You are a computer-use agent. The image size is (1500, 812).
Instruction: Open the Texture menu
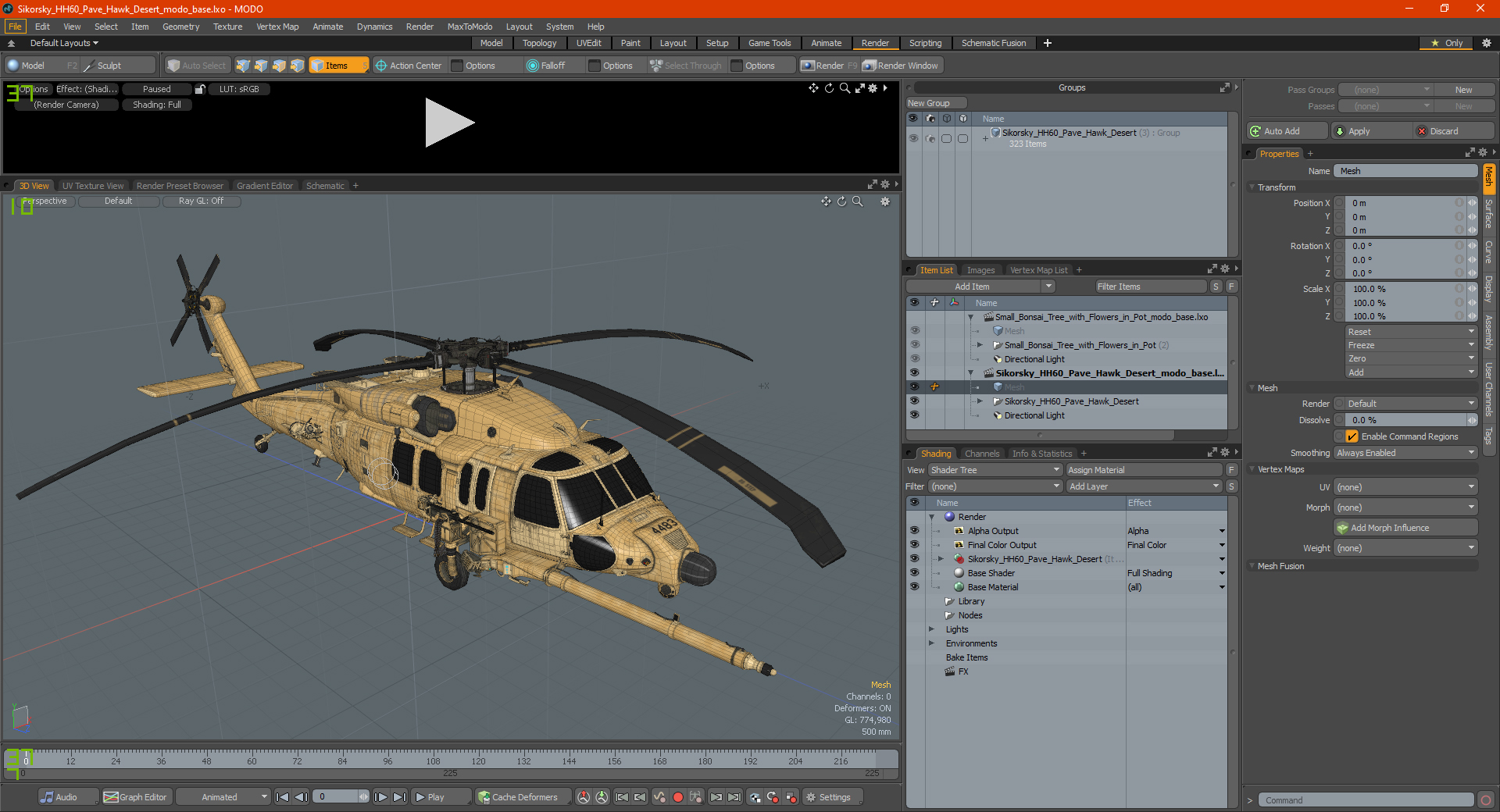point(228,27)
